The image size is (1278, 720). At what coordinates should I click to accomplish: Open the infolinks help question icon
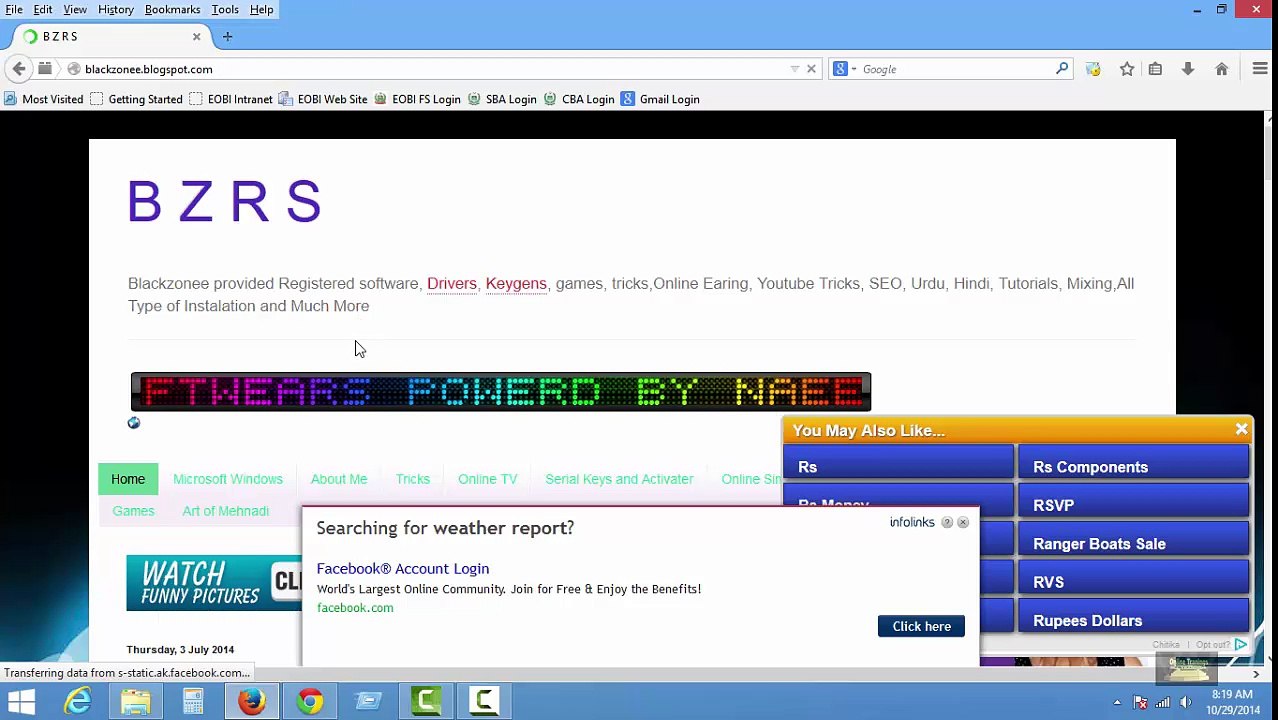click(x=947, y=522)
